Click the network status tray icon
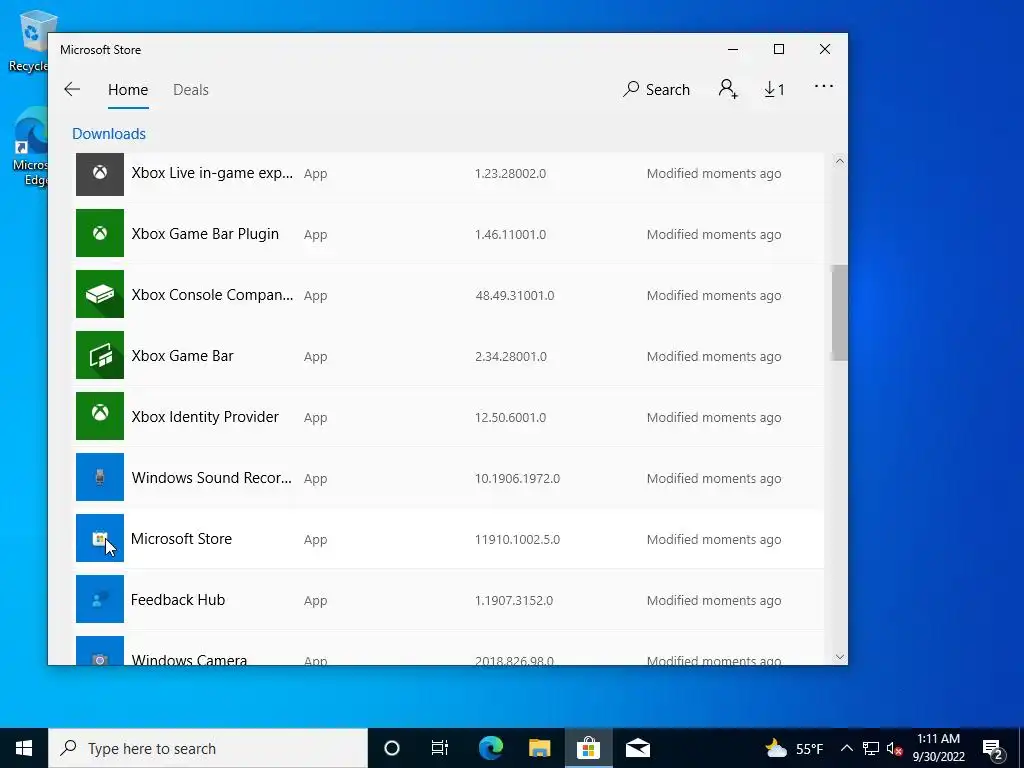The height and width of the screenshot is (768, 1024). 870,748
